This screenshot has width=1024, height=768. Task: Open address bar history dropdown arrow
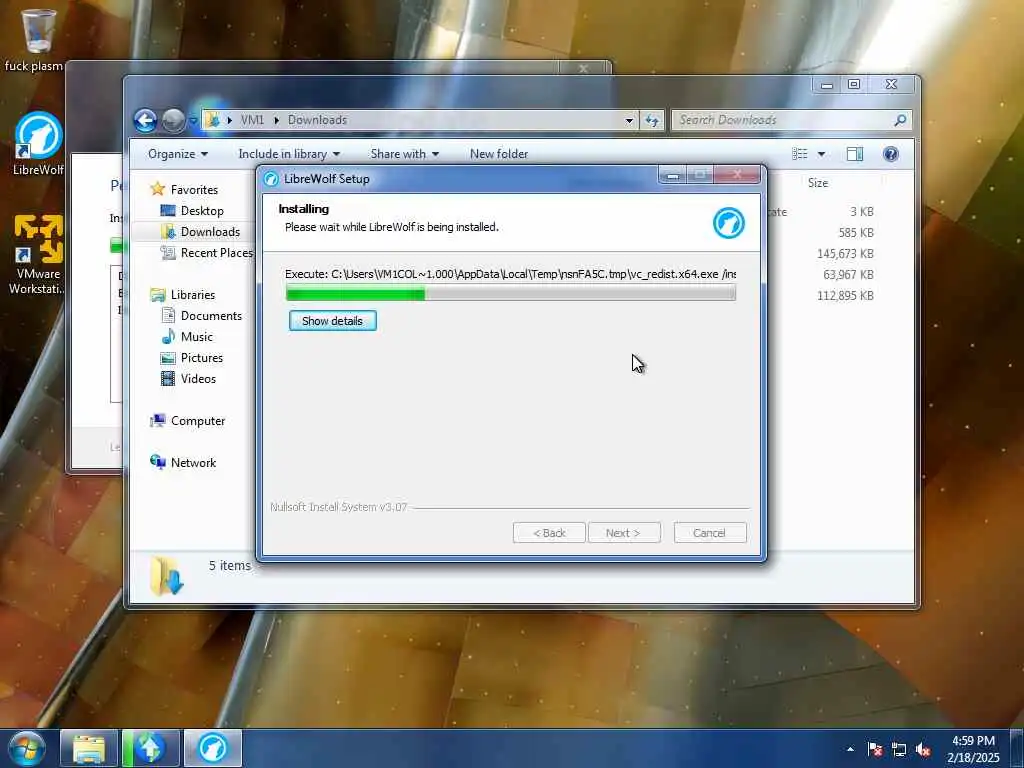pos(629,120)
